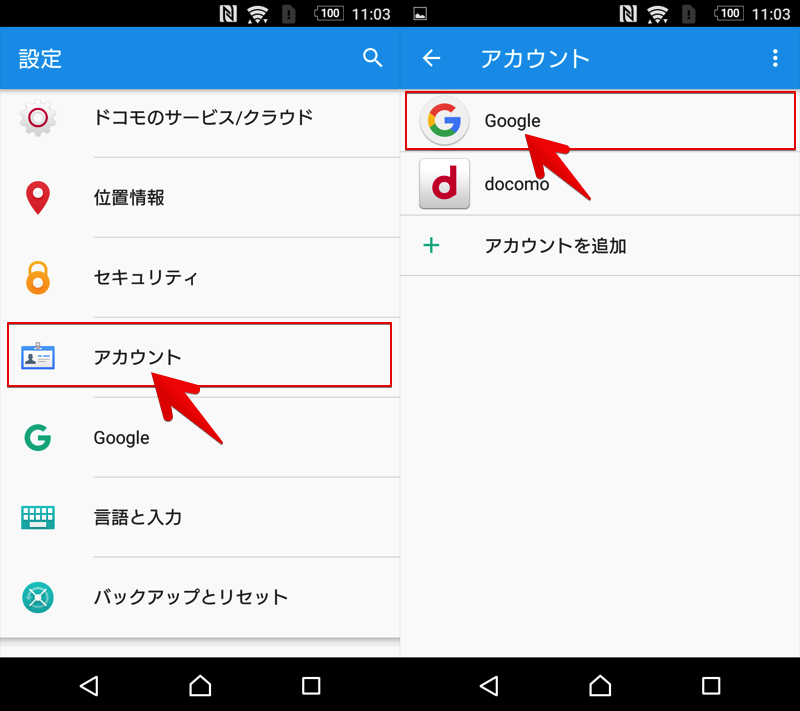
Task: Open 位置情報 settings entry
Action: pos(129,198)
